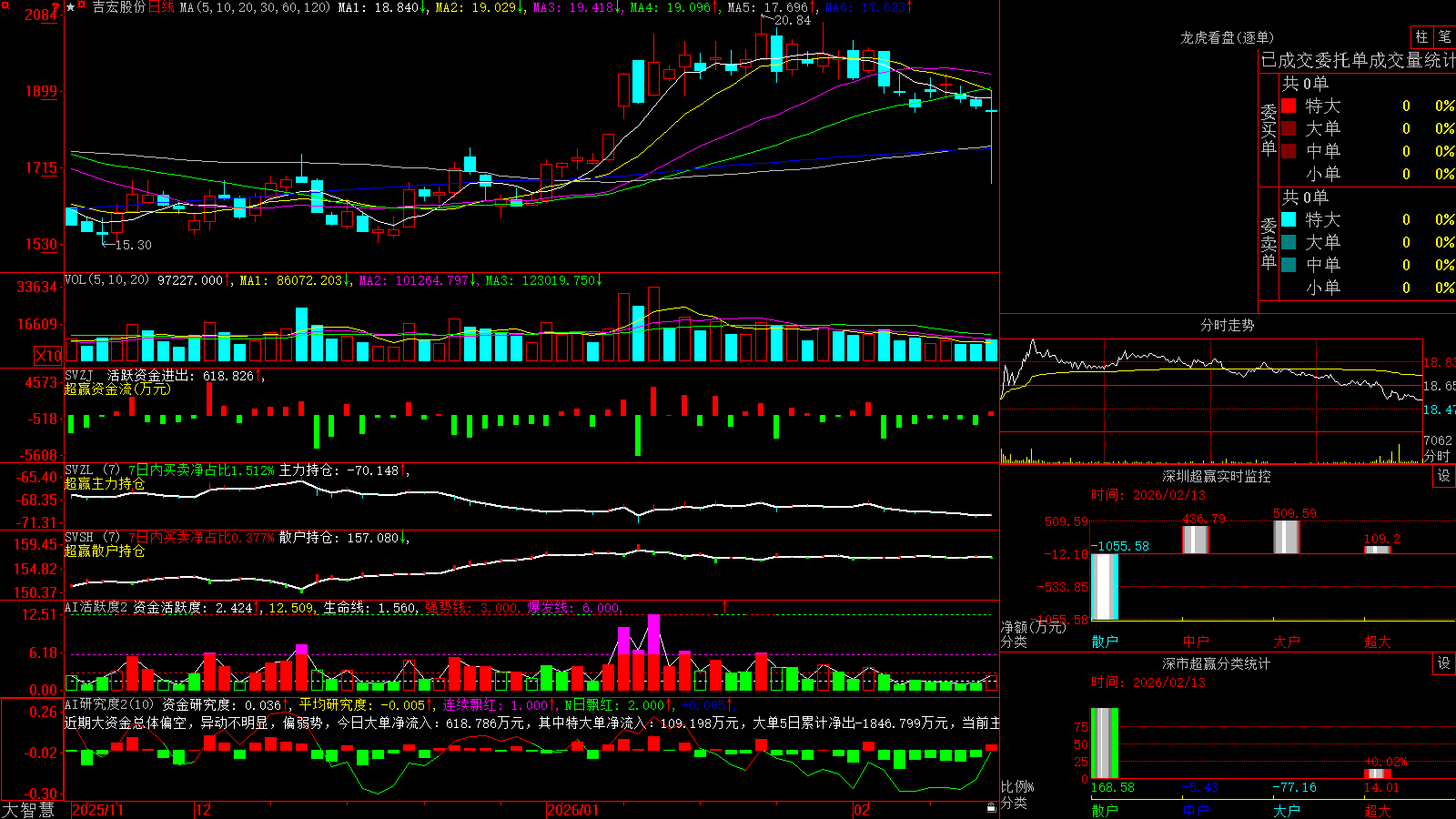
Task: Open settings 设 for 深市超赢分类统计
Action: click(1444, 663)
